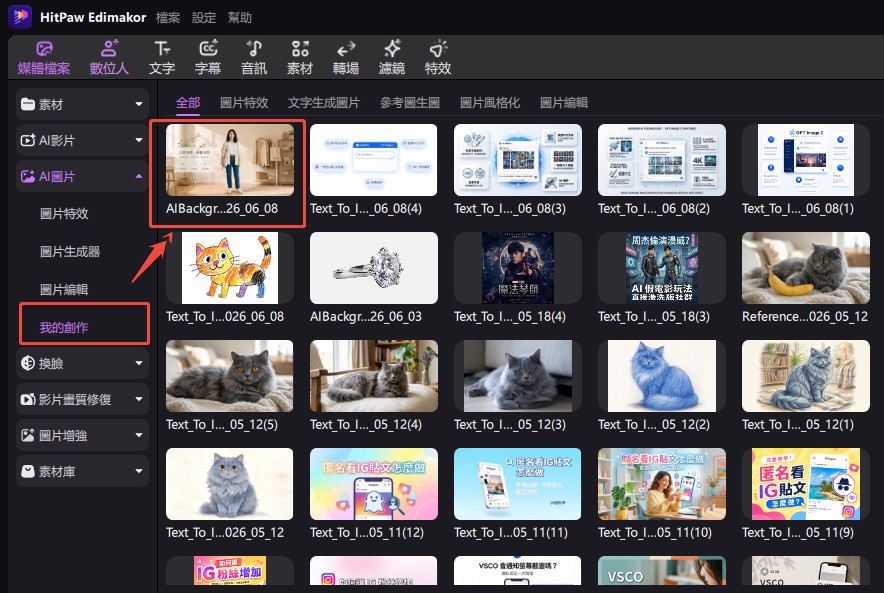
Task: Select the IG粉絲增加 thumbnail in bottom row
Action: [x=230, y=570]
